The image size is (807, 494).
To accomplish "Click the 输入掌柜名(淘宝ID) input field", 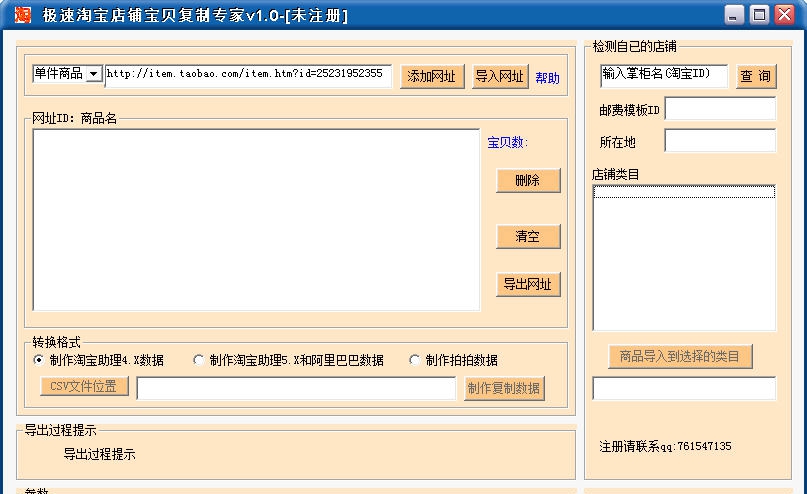I will click(664, 76).
